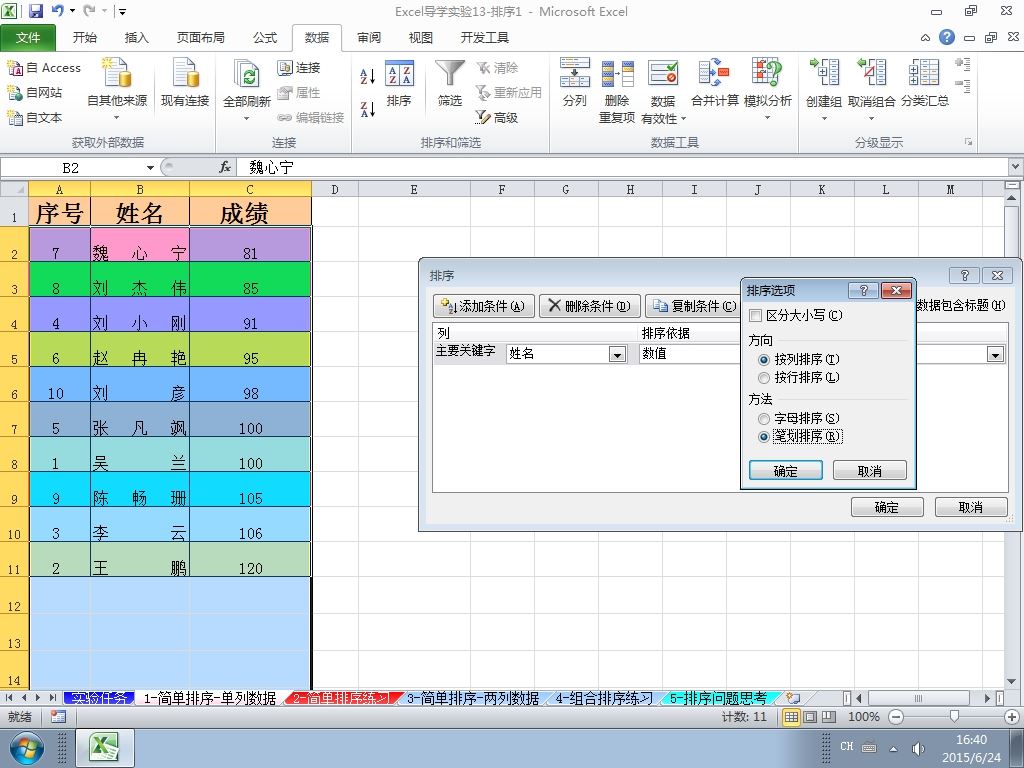Click the Undo arrow icon

pos(57,10)
